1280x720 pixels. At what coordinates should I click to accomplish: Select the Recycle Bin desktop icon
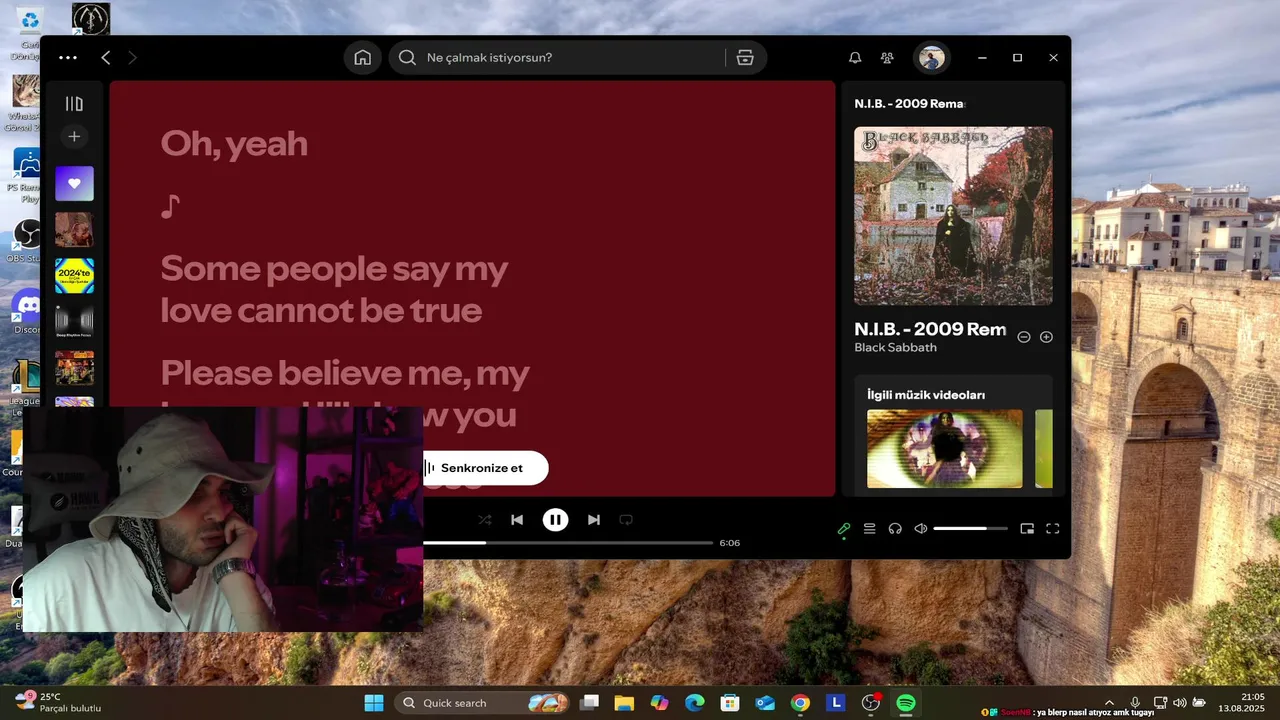30,30
